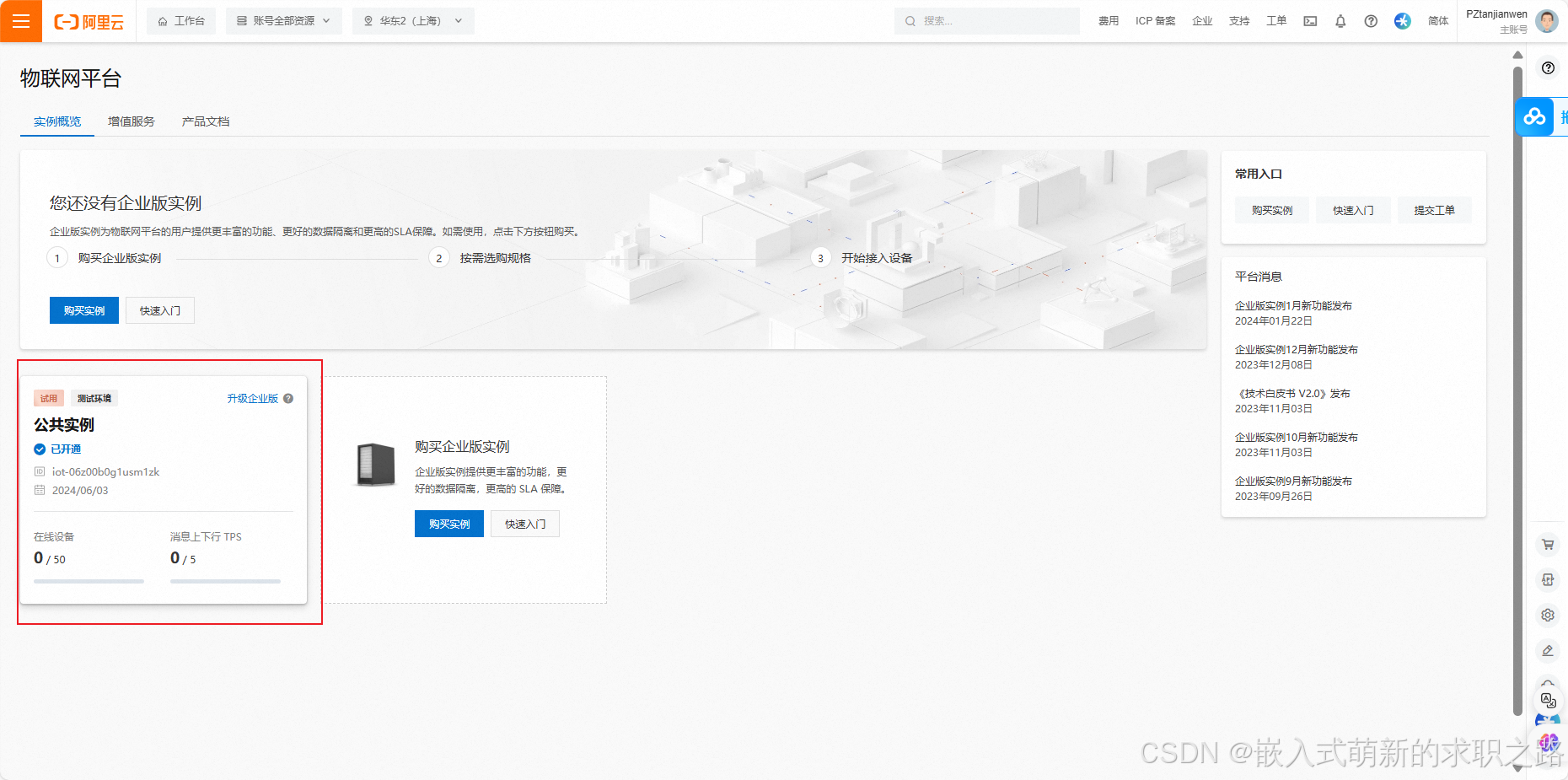Open 企业版实例1月新功能发布 message
The width and height of the screenshot is (1568, 780).
click(1293, 306)
